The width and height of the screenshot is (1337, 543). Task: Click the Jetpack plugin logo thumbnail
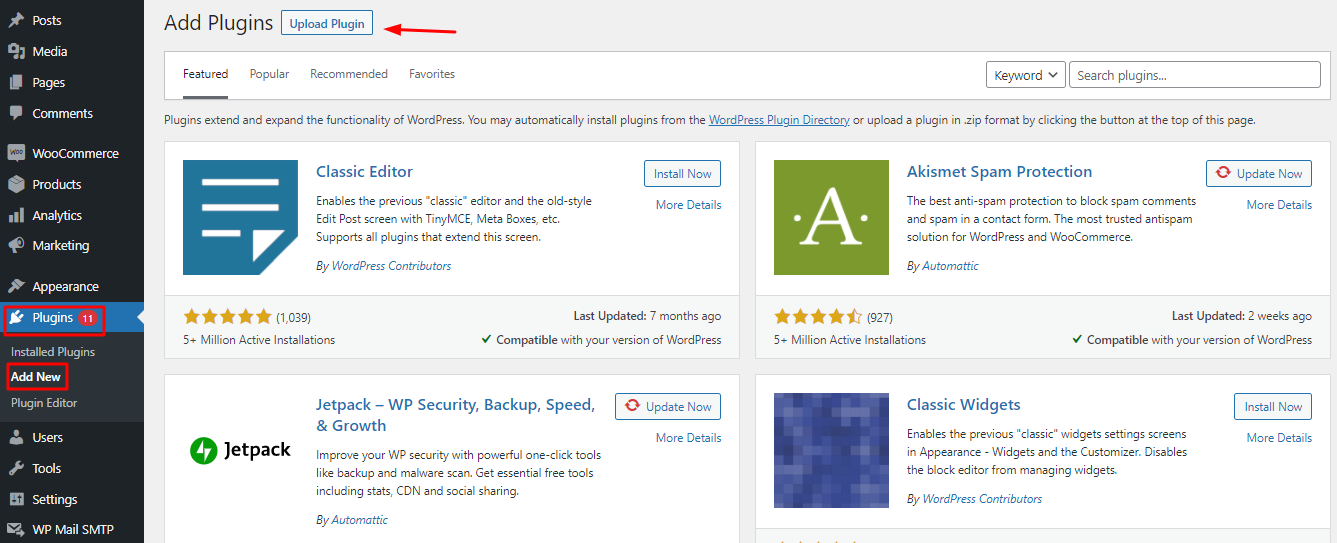[x=240, y=450]
